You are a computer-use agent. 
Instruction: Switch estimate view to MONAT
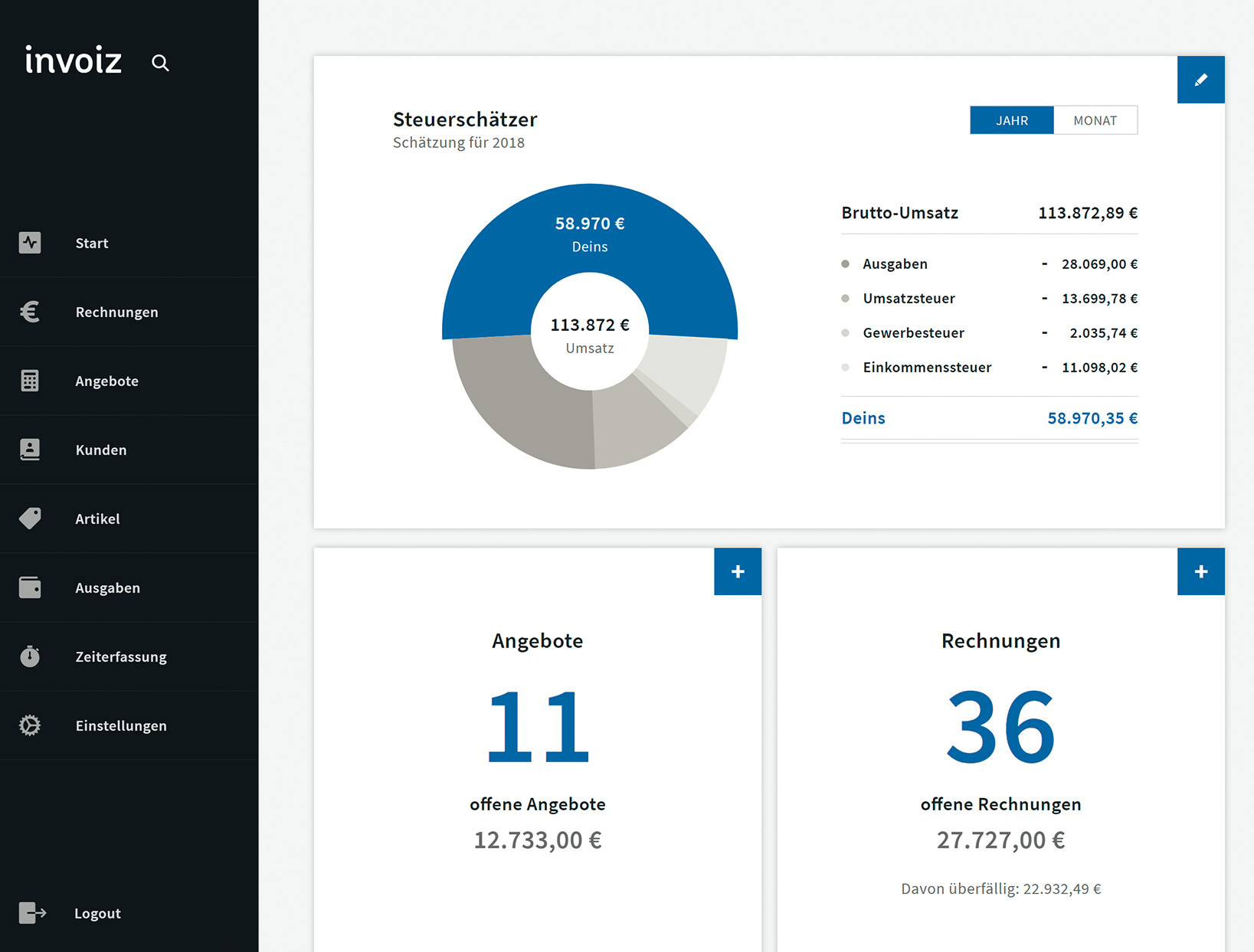[1095, 120]
